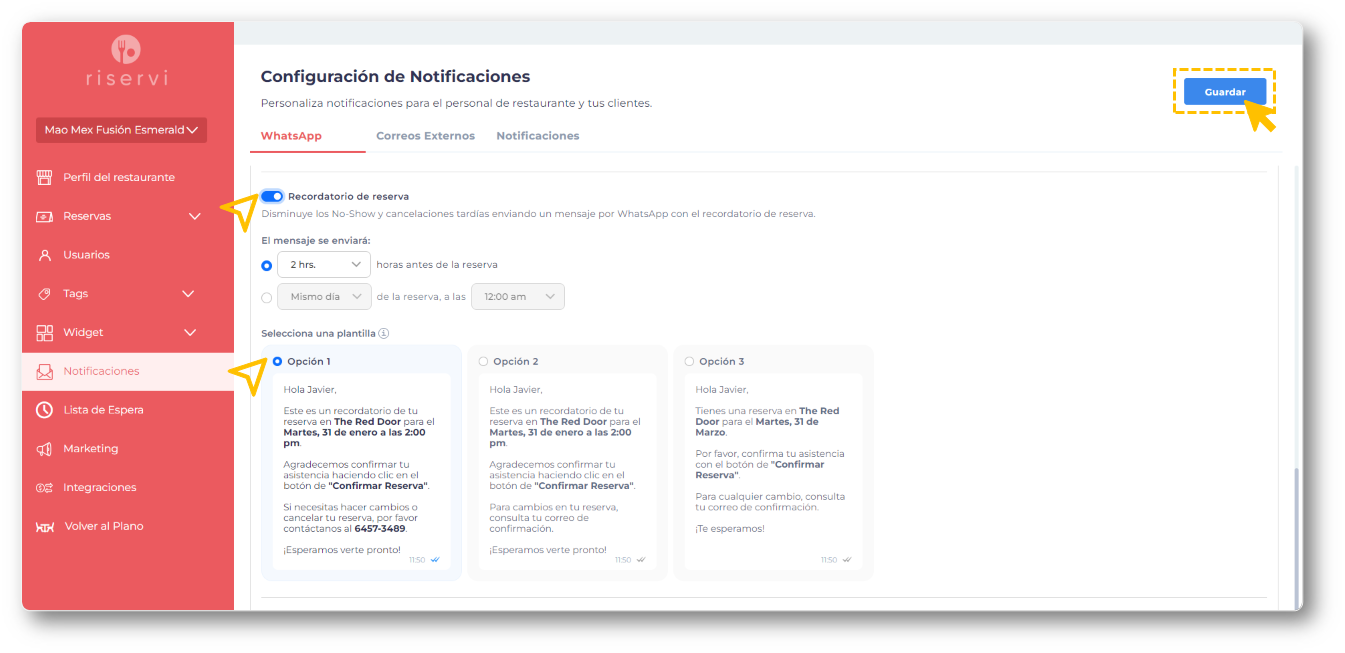Choose the Opción 2 template radio
Screen dimensions: 1345x653
click(x=483, y=361)
